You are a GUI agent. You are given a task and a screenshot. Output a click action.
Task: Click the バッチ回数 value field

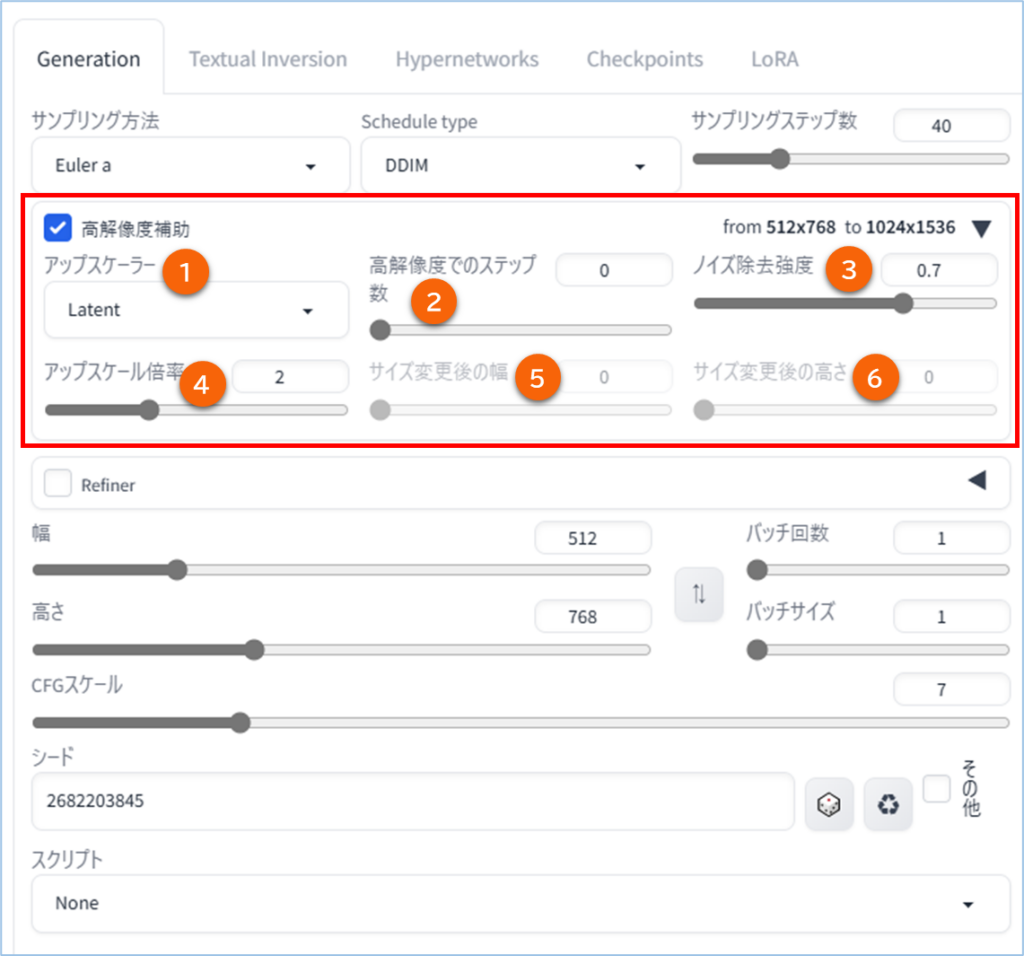point(952,538)
